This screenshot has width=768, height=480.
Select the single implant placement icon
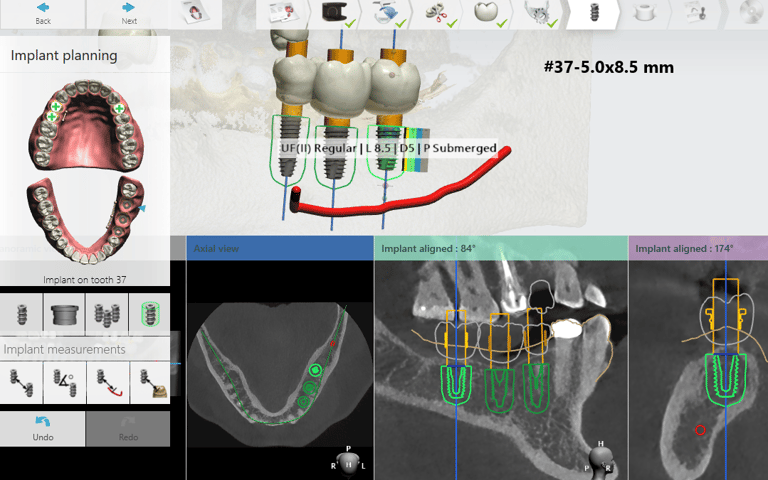(22, 314)
